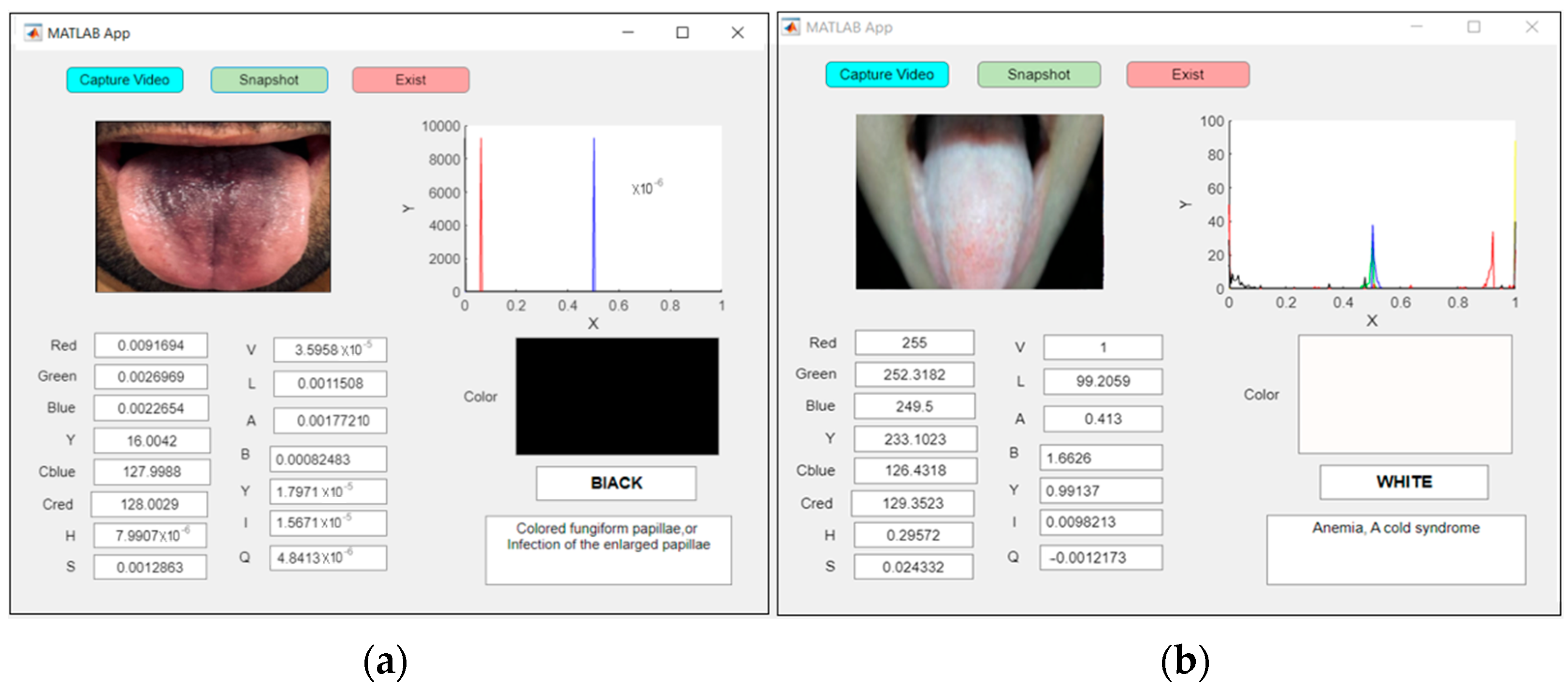Maximize the left MATLAB App window
This screenshot has height=689, width=1568.
[x=682, y=32]
